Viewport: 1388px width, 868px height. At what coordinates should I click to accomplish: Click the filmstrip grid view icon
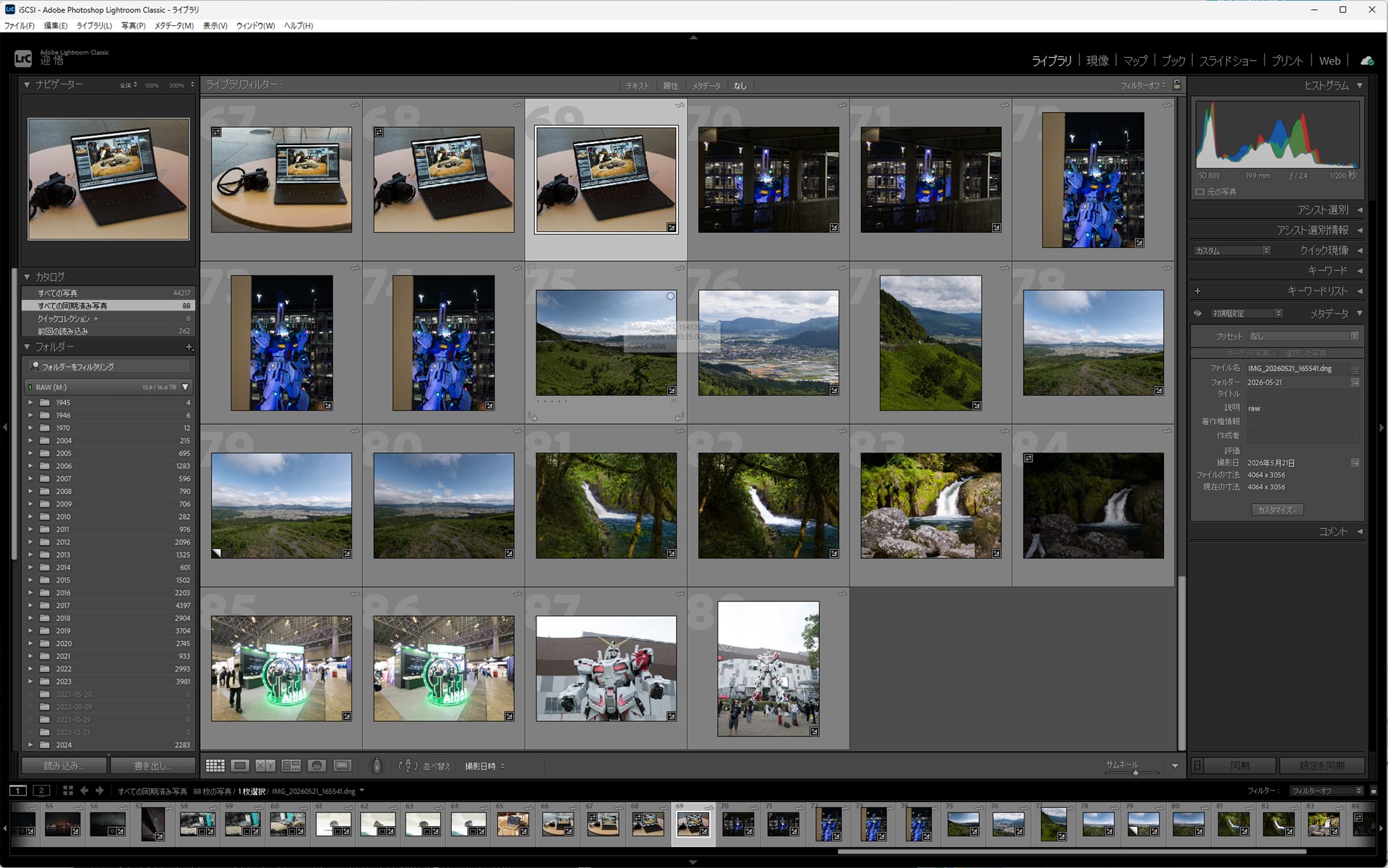68,791
